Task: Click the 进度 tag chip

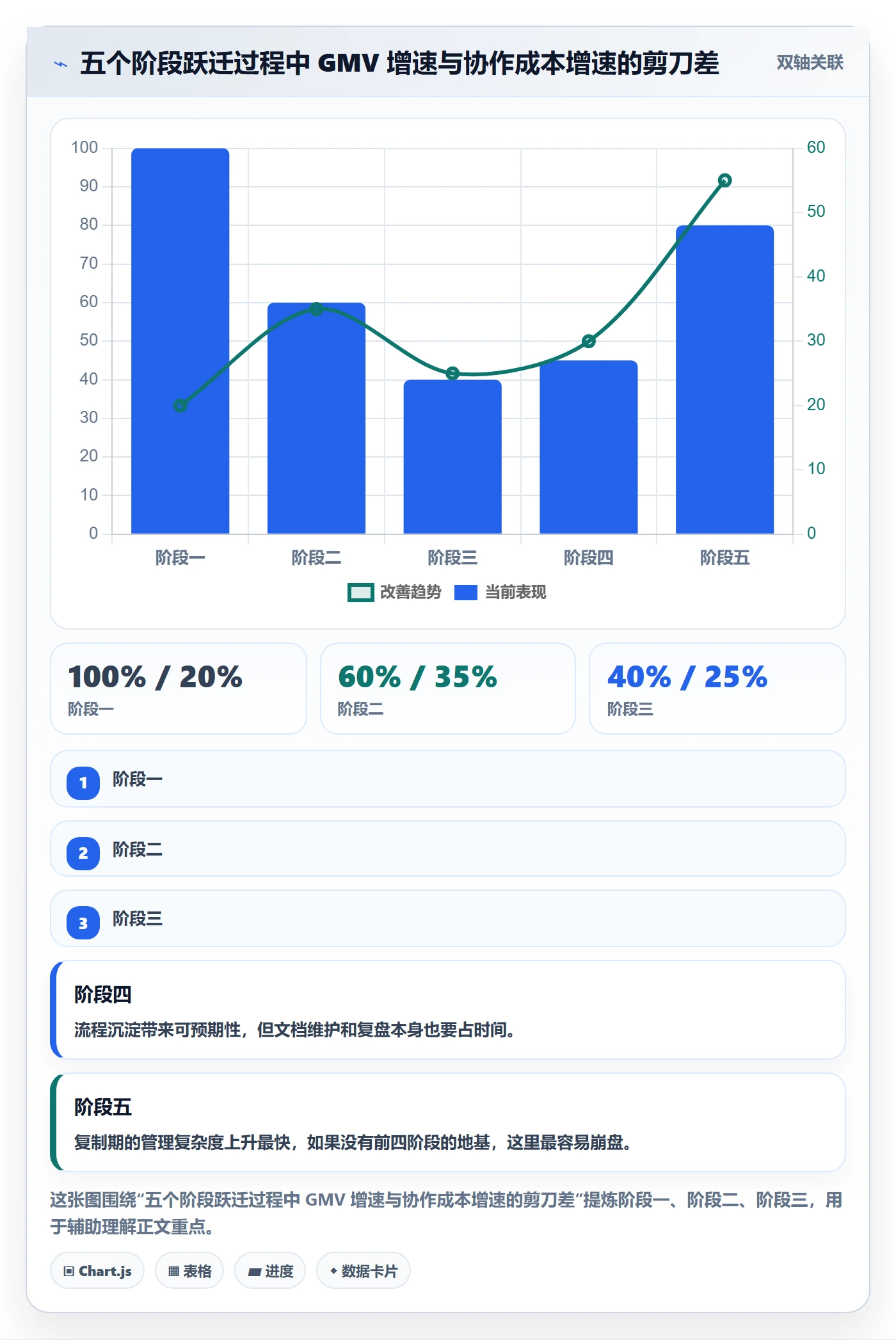Action: pos(270,1271)
